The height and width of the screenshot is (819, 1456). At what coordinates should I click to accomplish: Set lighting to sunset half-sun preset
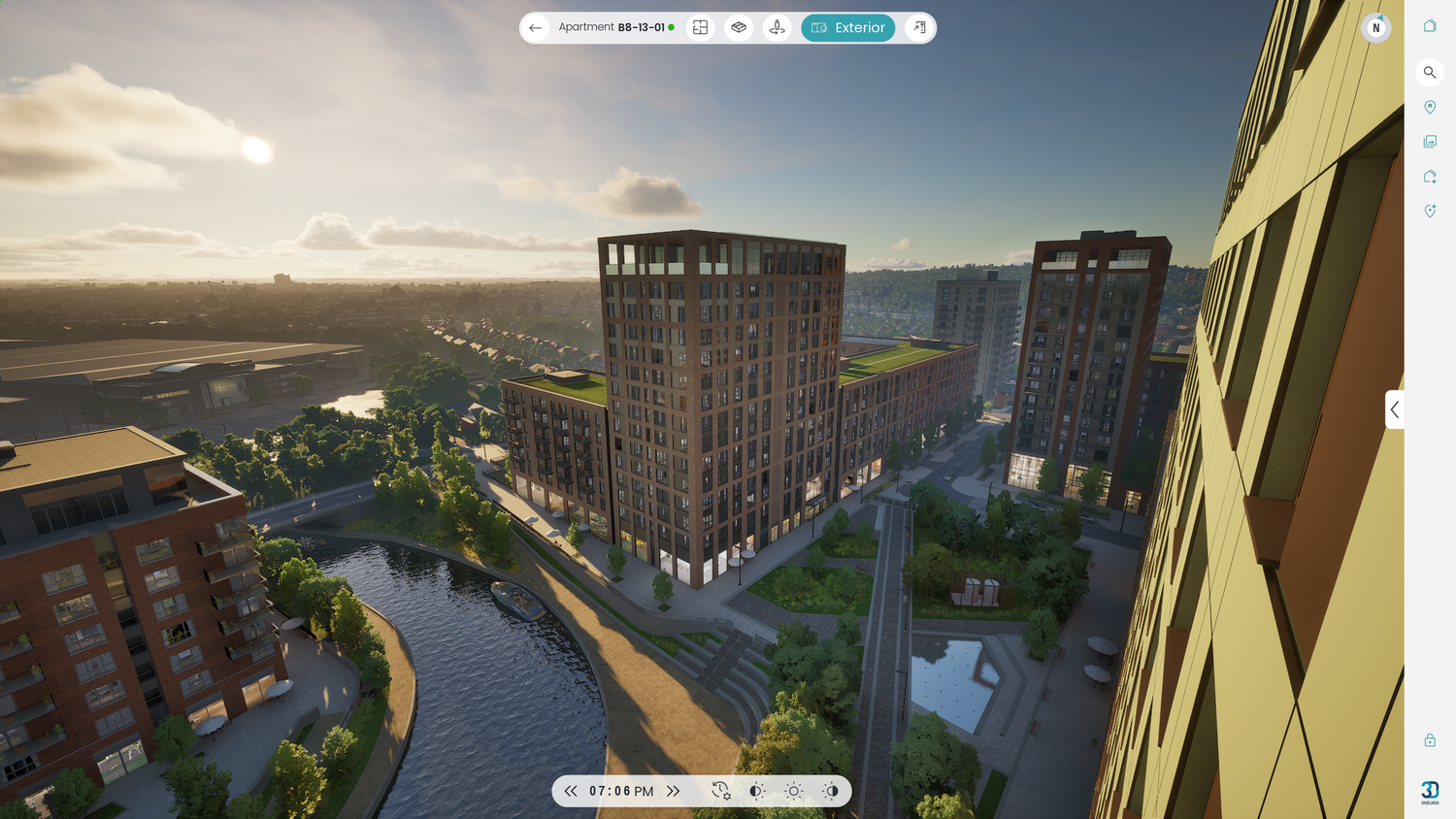(x=831, y=791)
